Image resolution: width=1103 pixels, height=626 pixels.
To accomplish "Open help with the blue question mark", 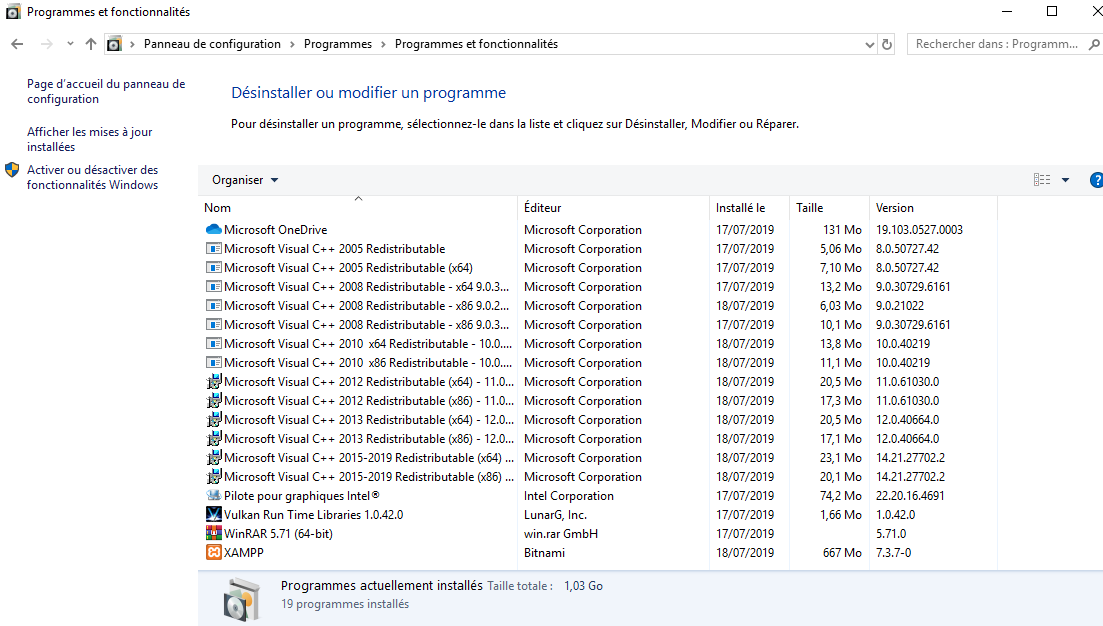I will 1096,180.
